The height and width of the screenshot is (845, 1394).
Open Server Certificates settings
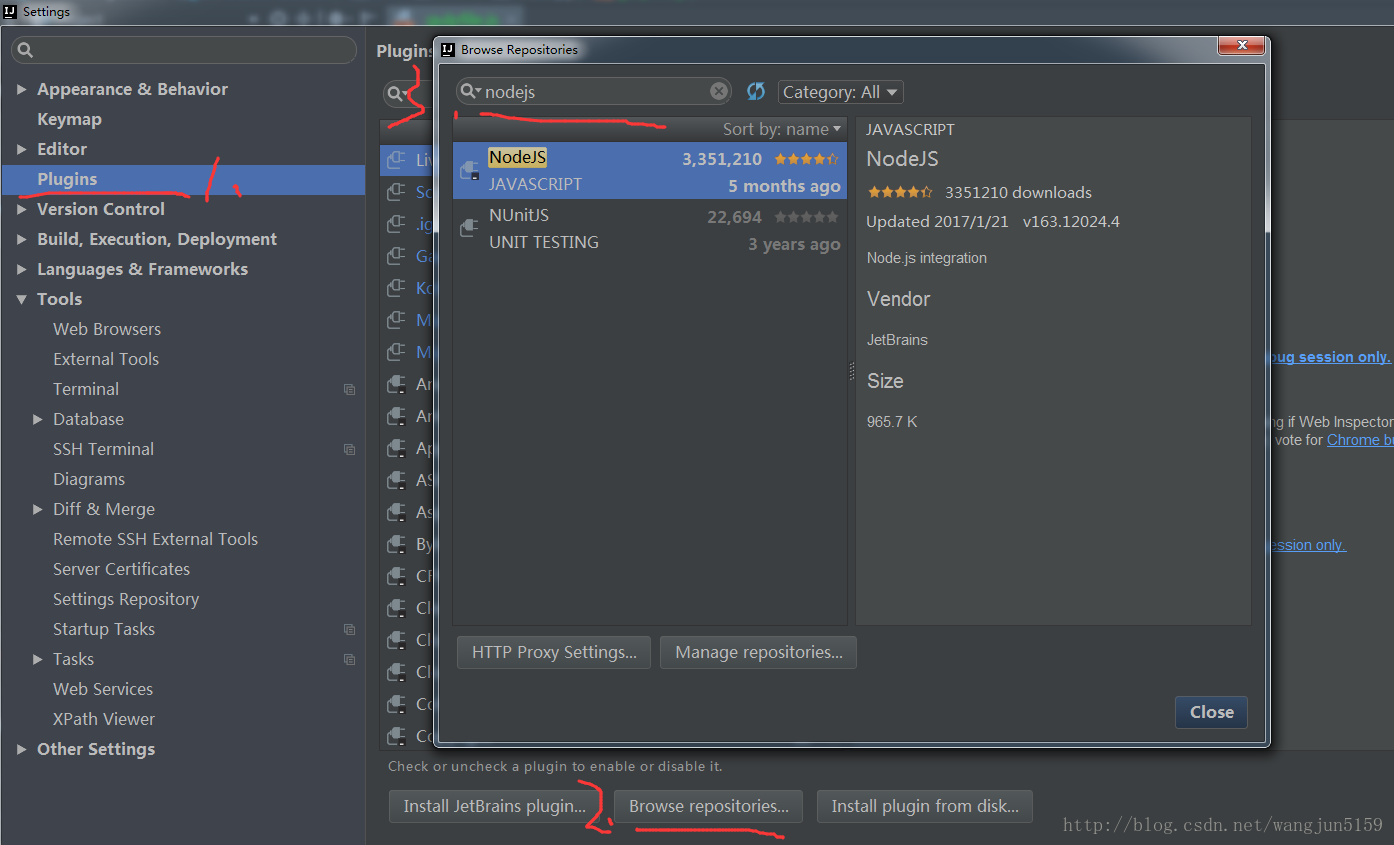click(x=121, y=569)
